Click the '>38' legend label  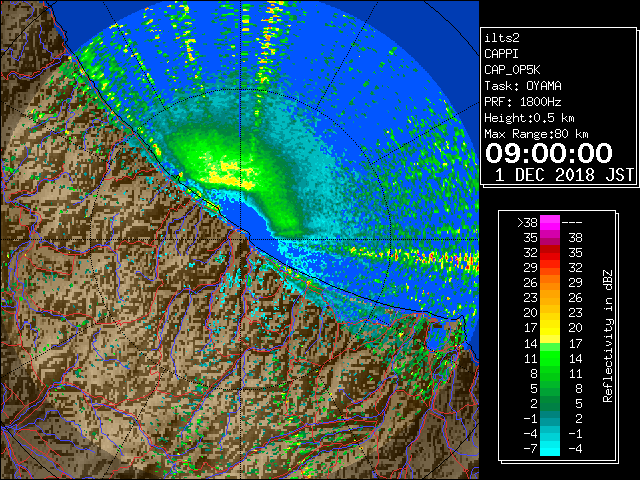(x=527, y=223)
